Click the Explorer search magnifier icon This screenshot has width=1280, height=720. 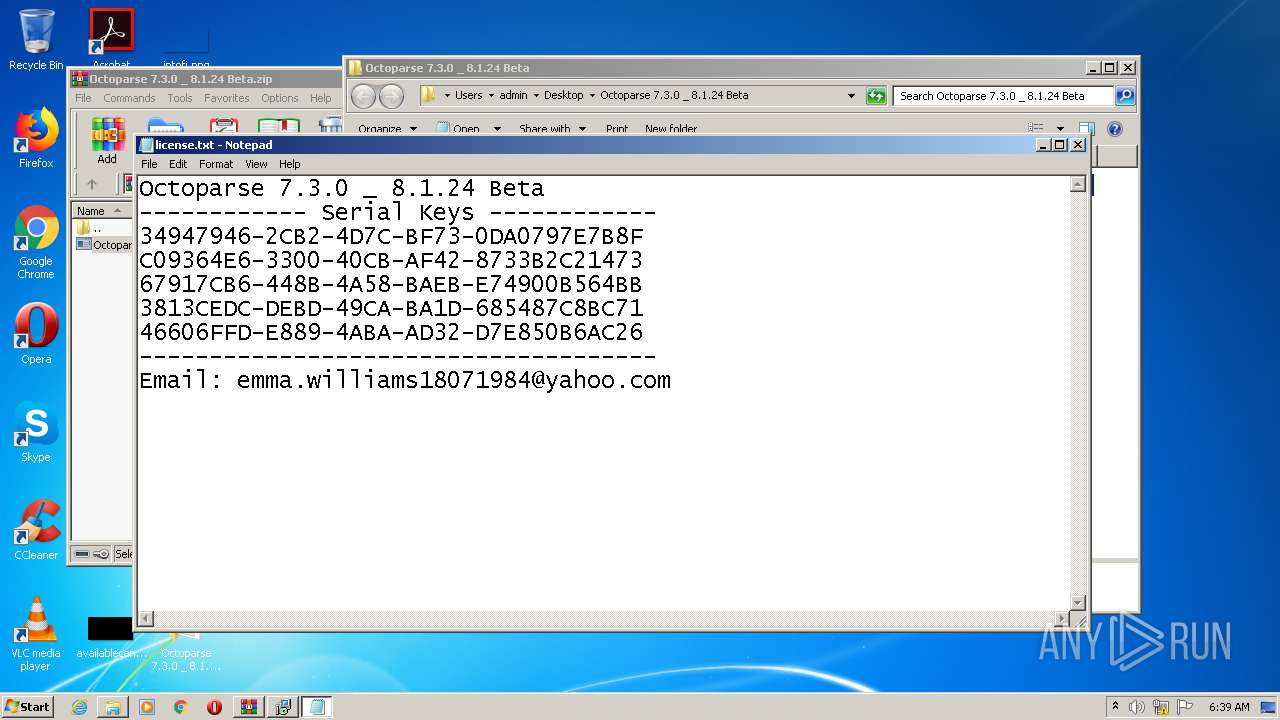tap(1125, 96)
